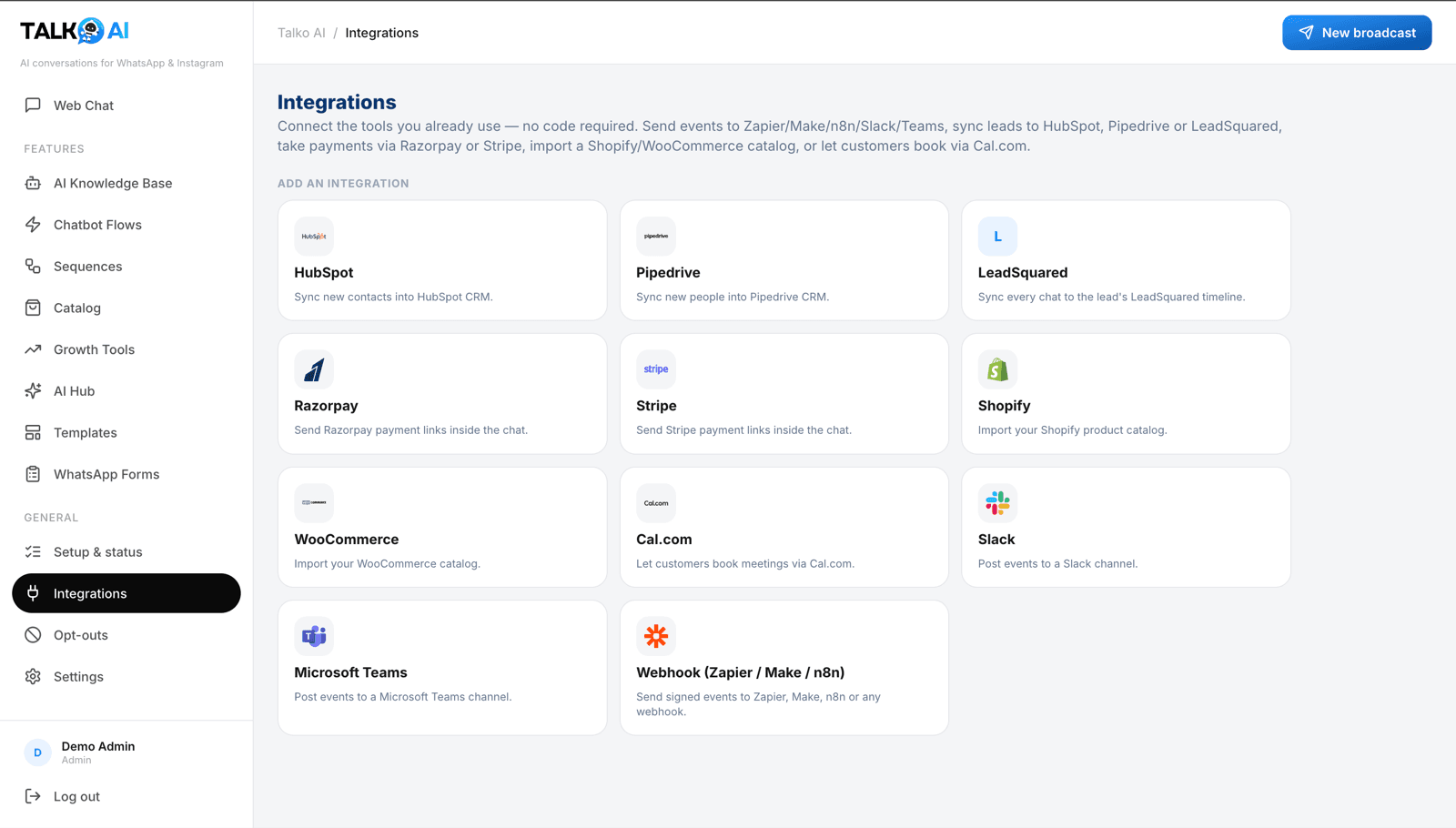Click the Pipedrive logo icon
Screen dimensions: 1456x828
[x=656, y=237]
